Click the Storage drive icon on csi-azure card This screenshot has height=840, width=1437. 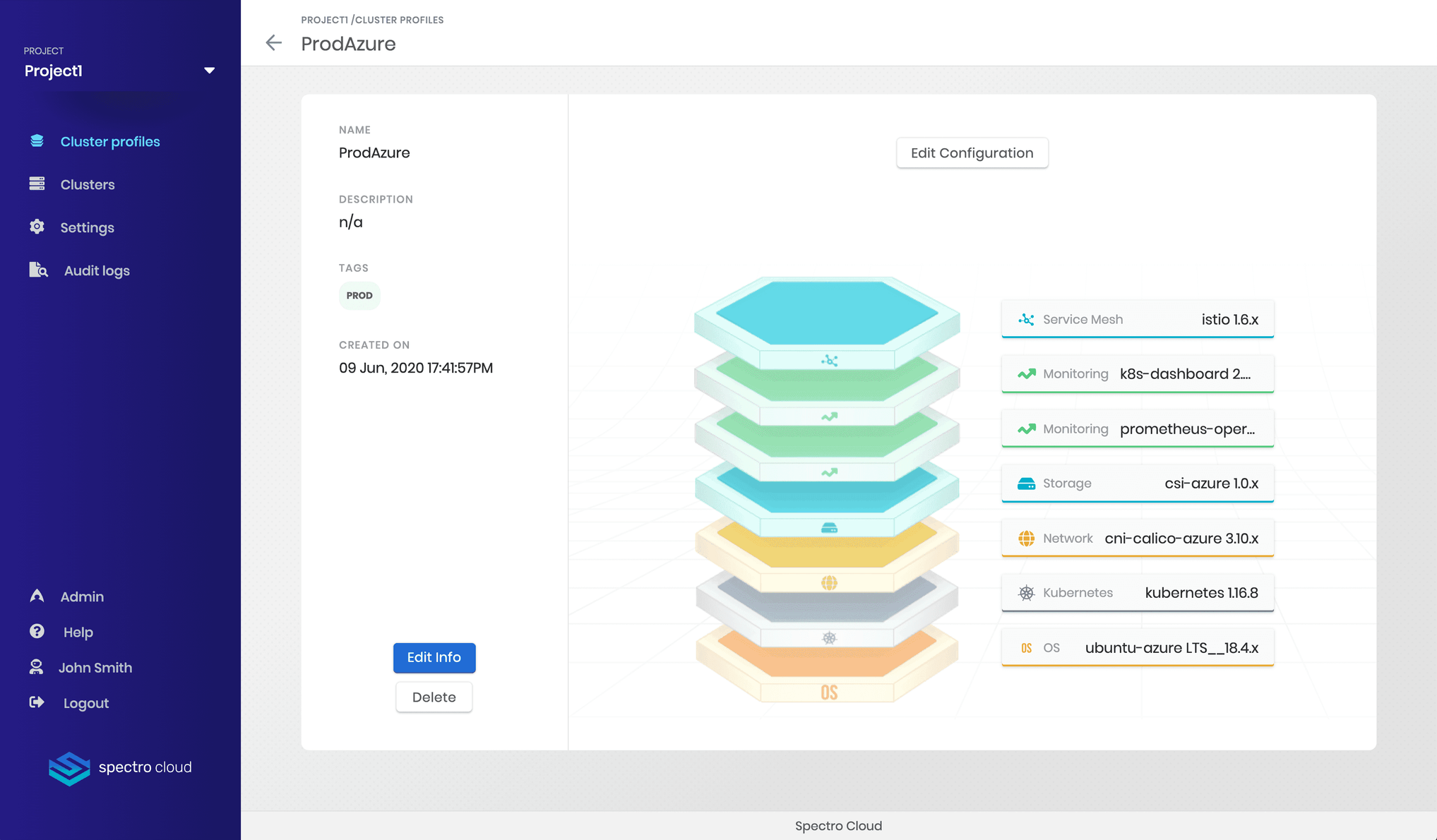(1026, 484)
